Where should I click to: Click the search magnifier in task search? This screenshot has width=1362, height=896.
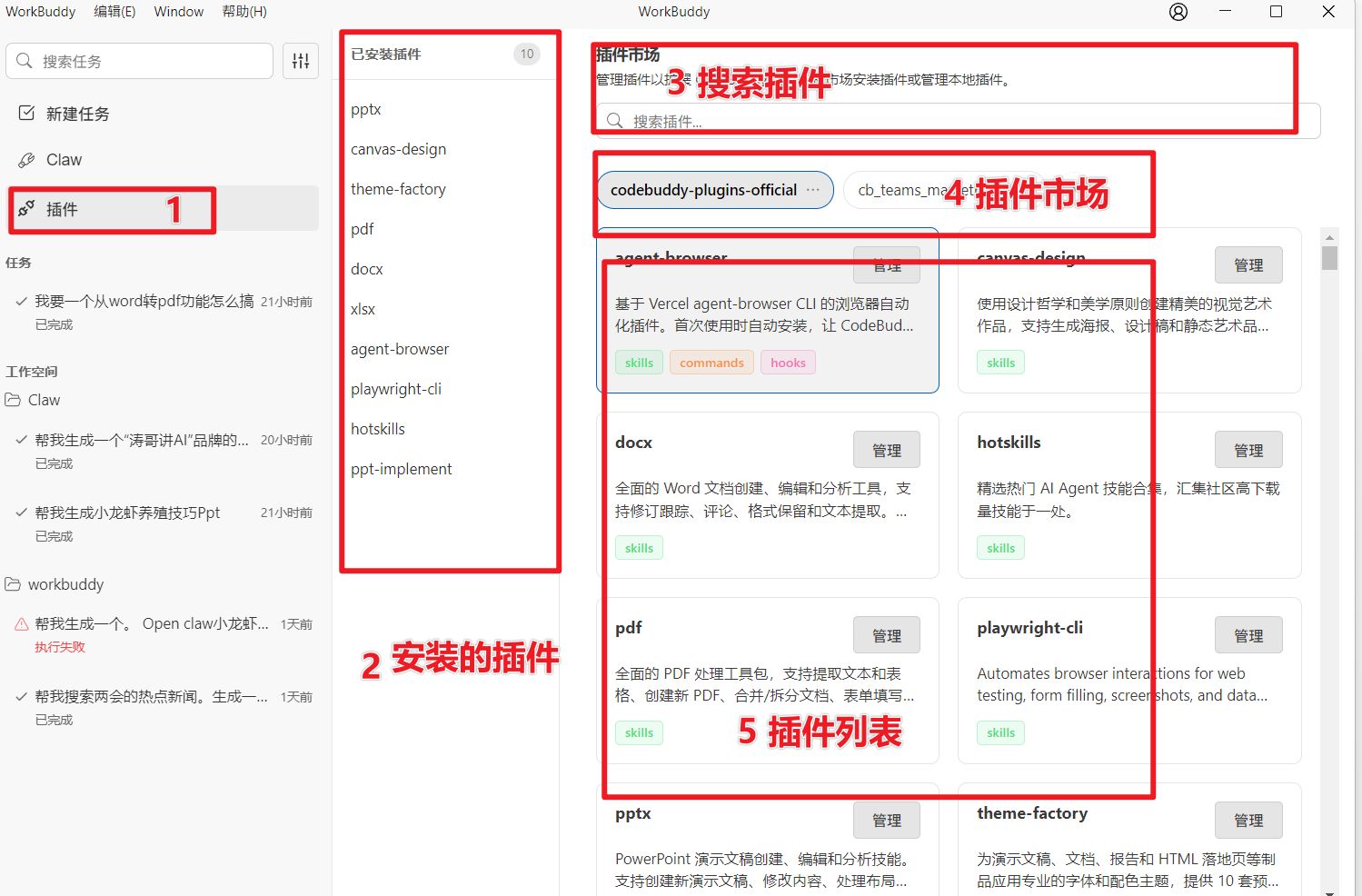[25, 61]
